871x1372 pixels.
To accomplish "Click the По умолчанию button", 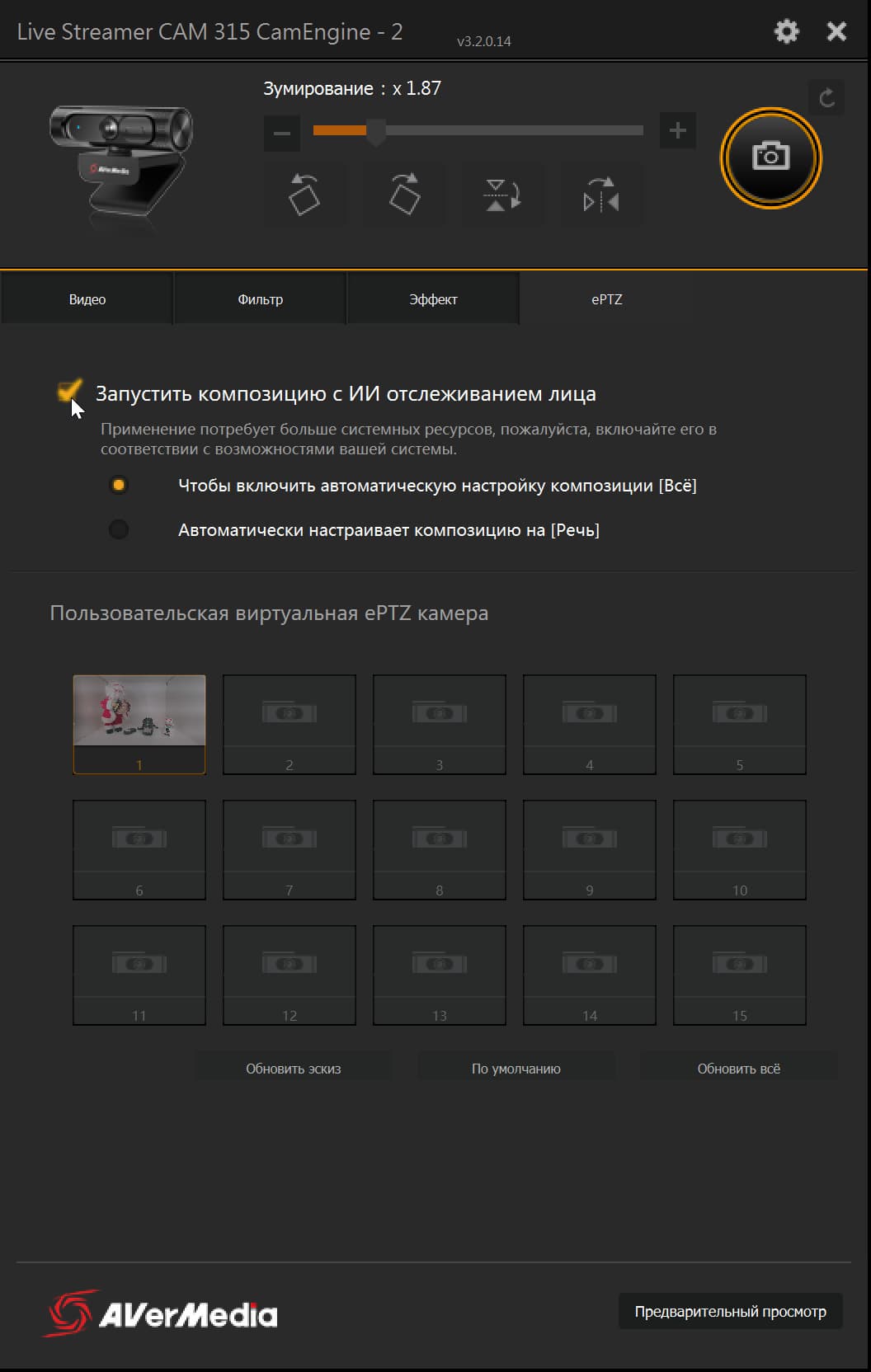I will (x=516, y=1069).
